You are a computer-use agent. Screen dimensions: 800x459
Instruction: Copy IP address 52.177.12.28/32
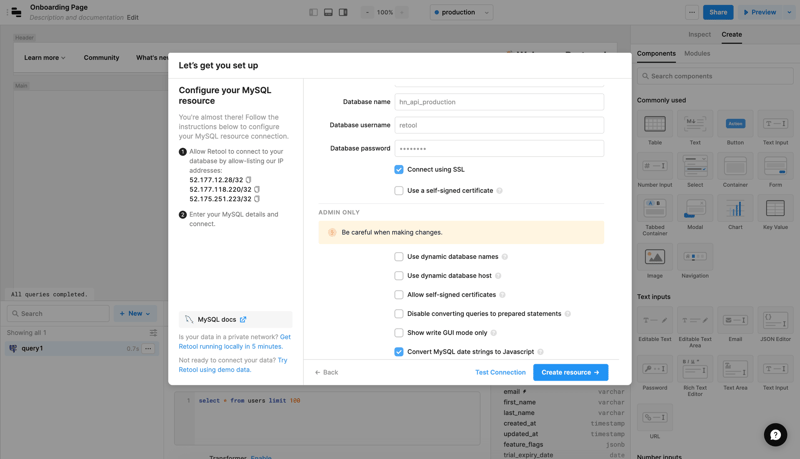coord(248,180)
